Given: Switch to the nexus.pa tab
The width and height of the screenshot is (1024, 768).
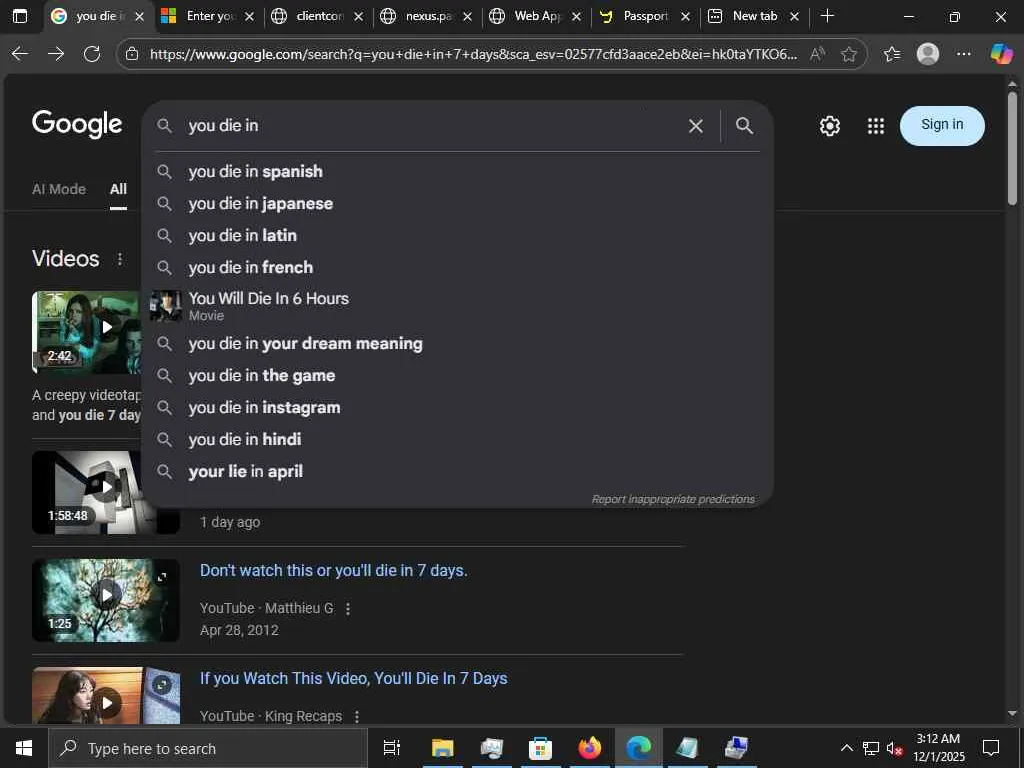Looking at the screenshot, I should (x=426, y=16).
